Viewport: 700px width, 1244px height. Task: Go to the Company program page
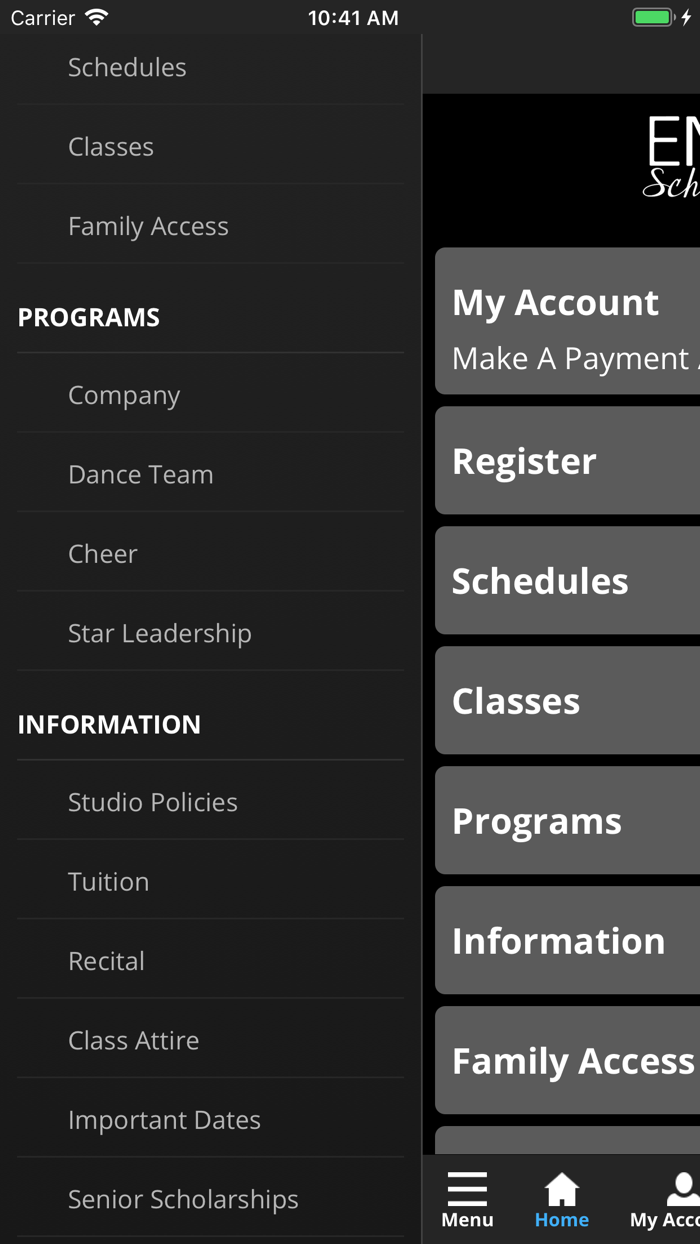click(x=124, y=395)
